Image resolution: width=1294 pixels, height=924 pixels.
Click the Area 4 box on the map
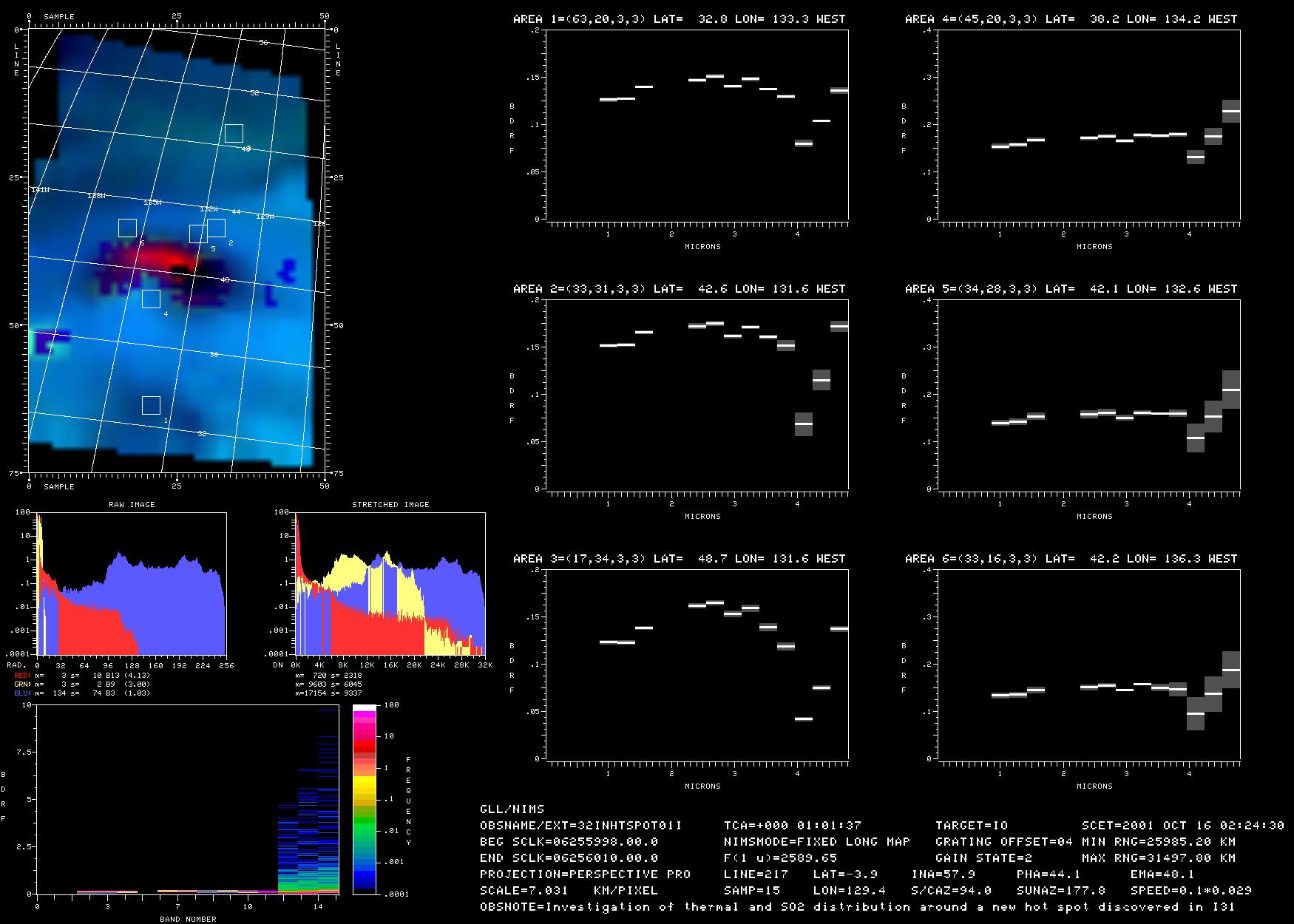[x=151, y=299]
